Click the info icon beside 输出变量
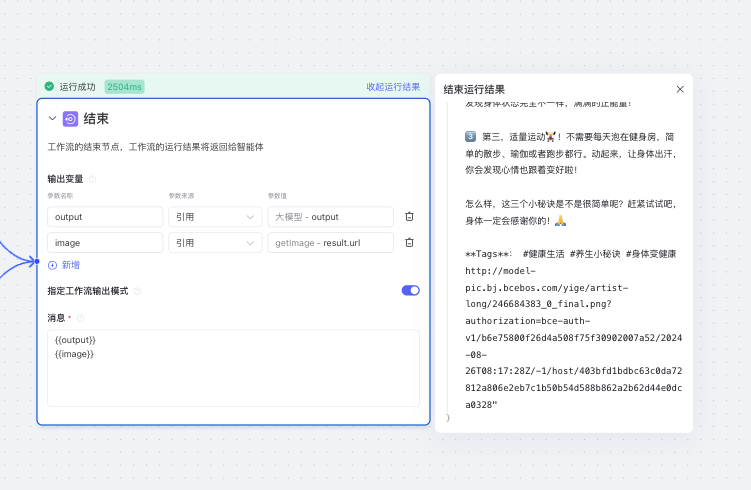This screenshot has width=751, height=490. click(92, 179)
